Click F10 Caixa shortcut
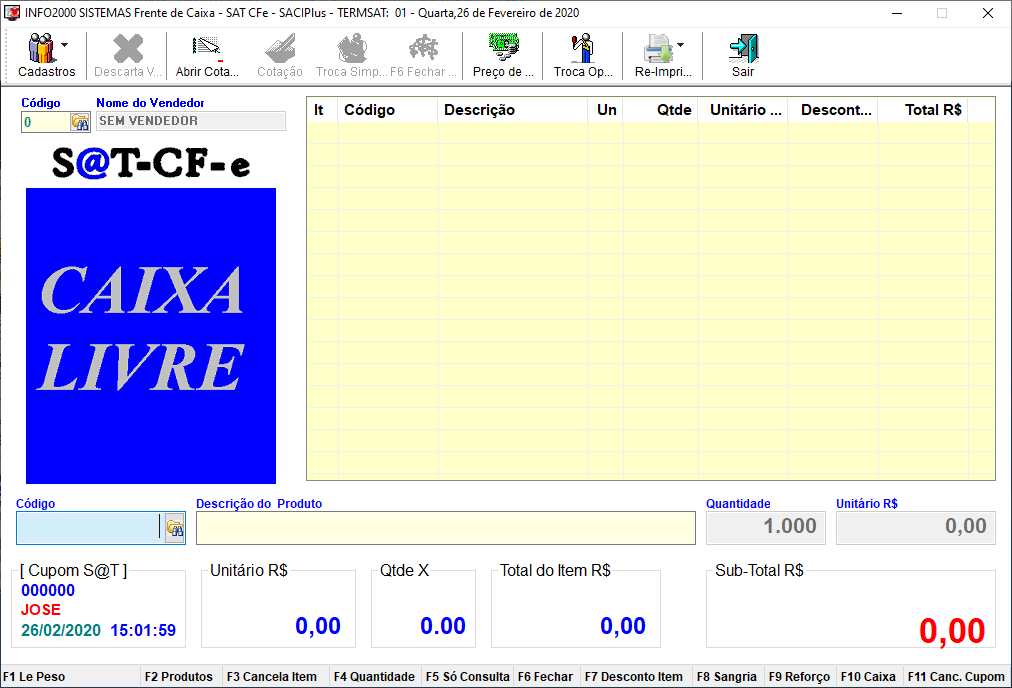The width and height of the screenshot is (1012, 688). tap(869, 676)
